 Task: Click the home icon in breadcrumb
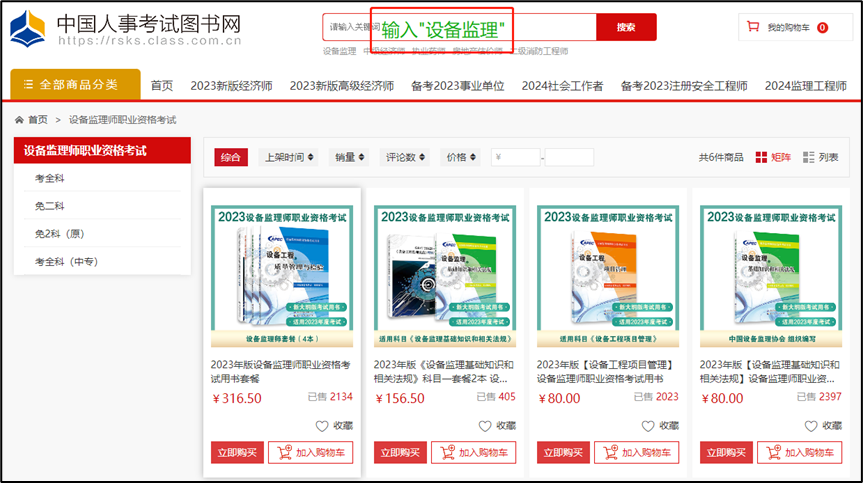[20, 120]
